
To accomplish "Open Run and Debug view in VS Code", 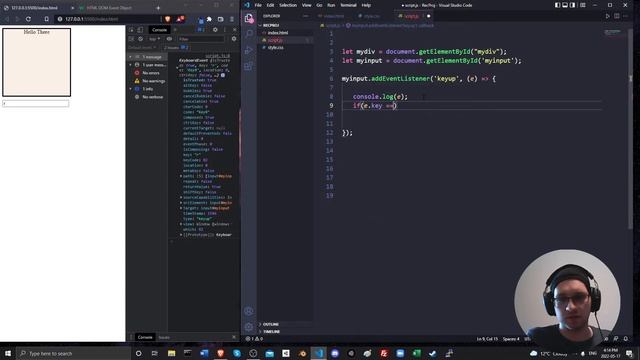I will (x=249, y=50).
